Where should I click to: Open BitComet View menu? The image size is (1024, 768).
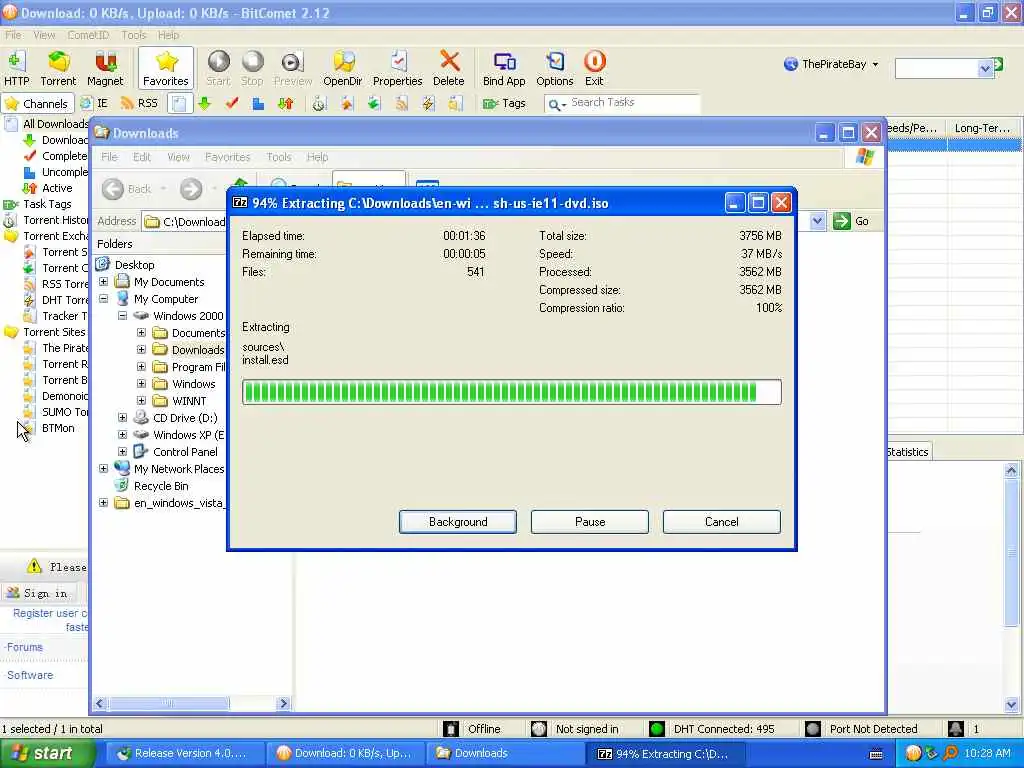(x=44, y=35)
